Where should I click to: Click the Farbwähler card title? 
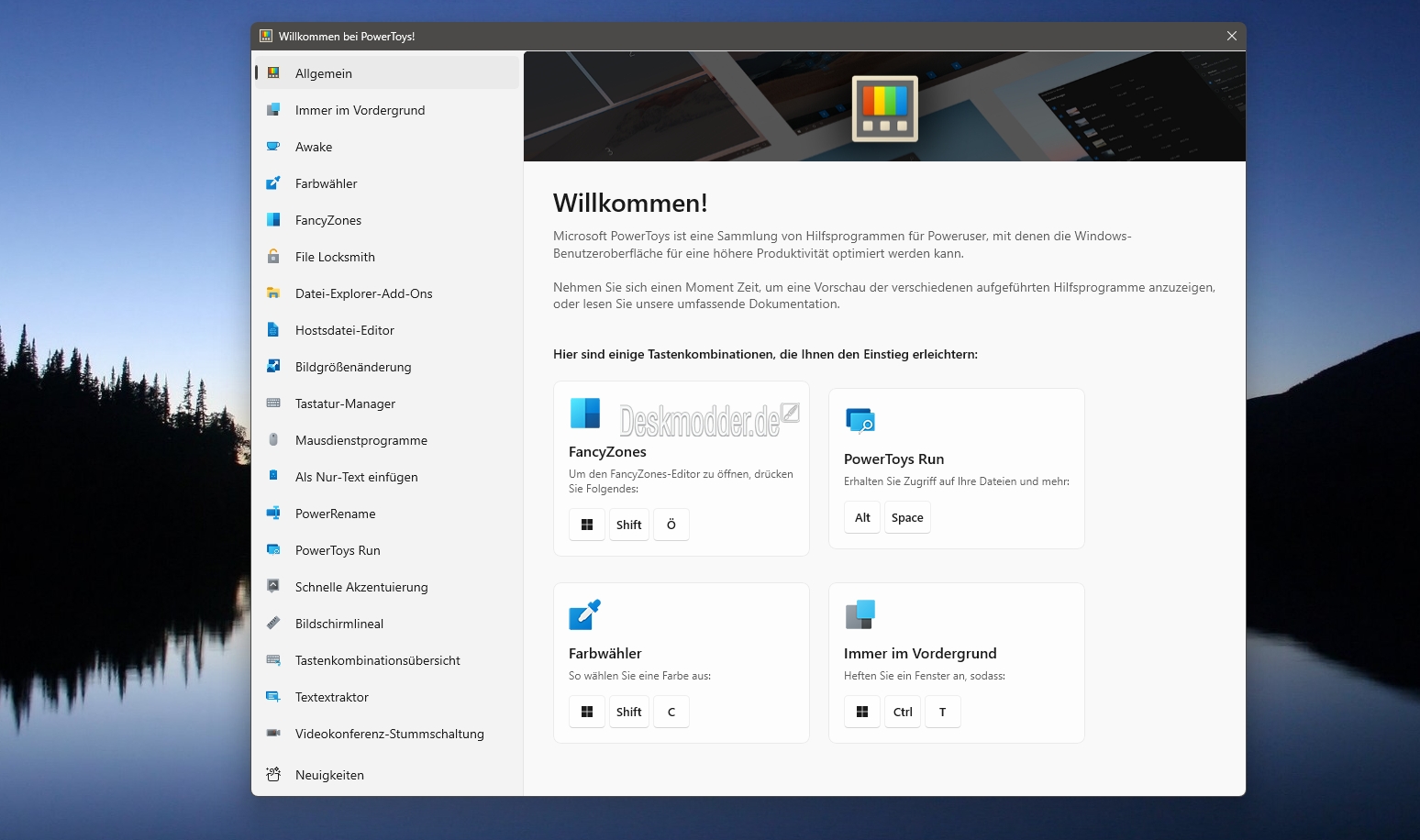click(x=605, y=653)
